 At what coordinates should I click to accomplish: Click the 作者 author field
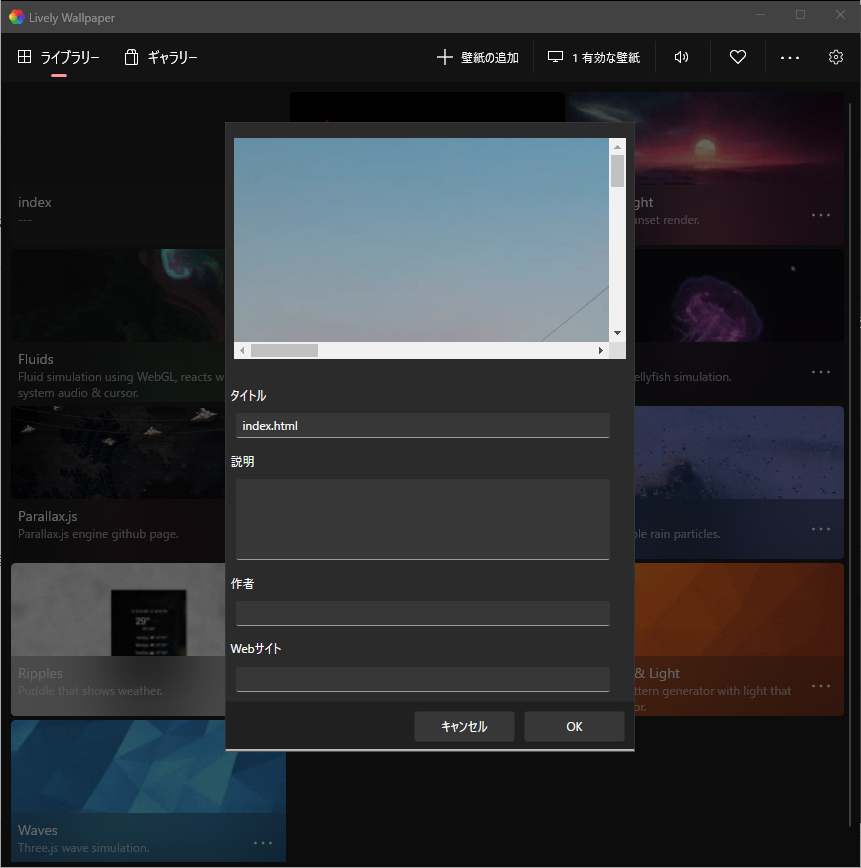pyautogui.click(x=422, y=613)
